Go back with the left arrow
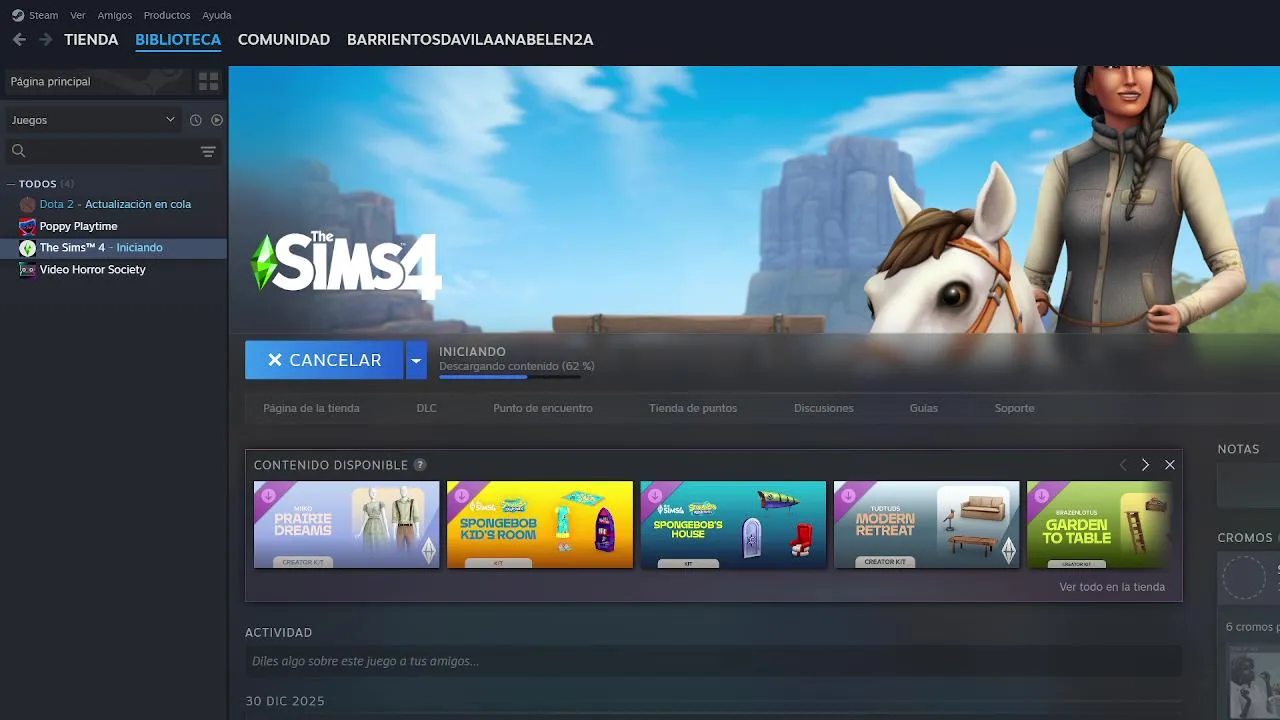Image resolution: width=1280 pixels, height=720 pixels. point(19,40)
